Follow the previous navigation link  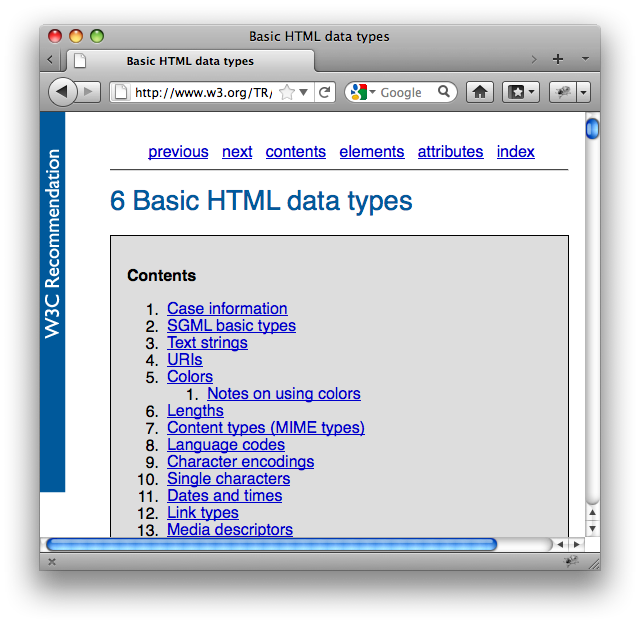point(178,151)
